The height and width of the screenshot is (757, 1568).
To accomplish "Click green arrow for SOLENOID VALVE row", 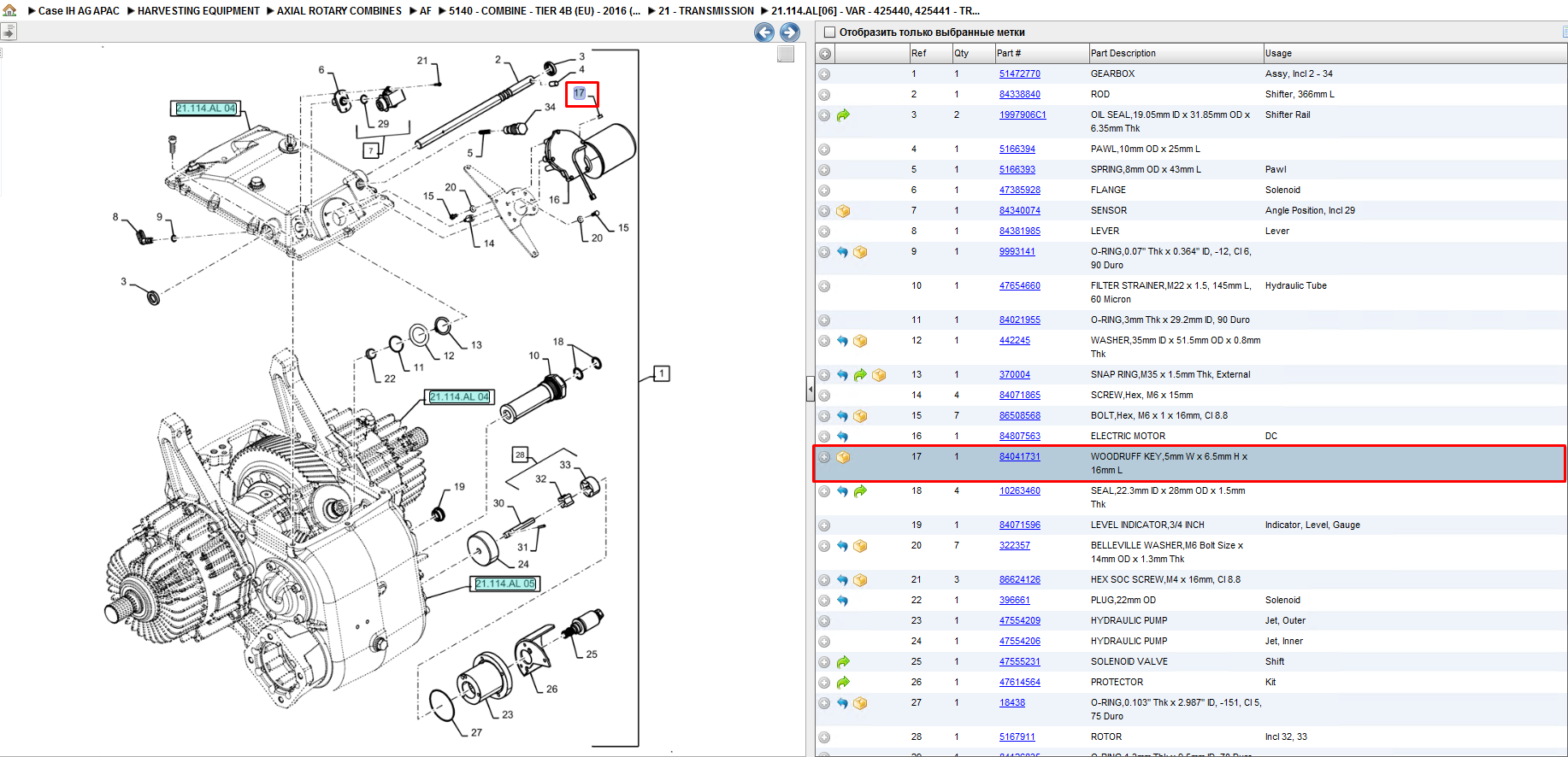I will coord(843,662).
